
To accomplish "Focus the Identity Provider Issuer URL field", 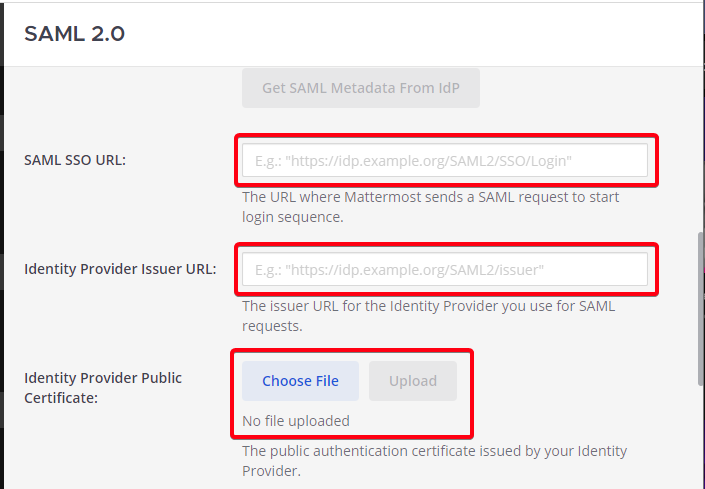I will 445,269.
